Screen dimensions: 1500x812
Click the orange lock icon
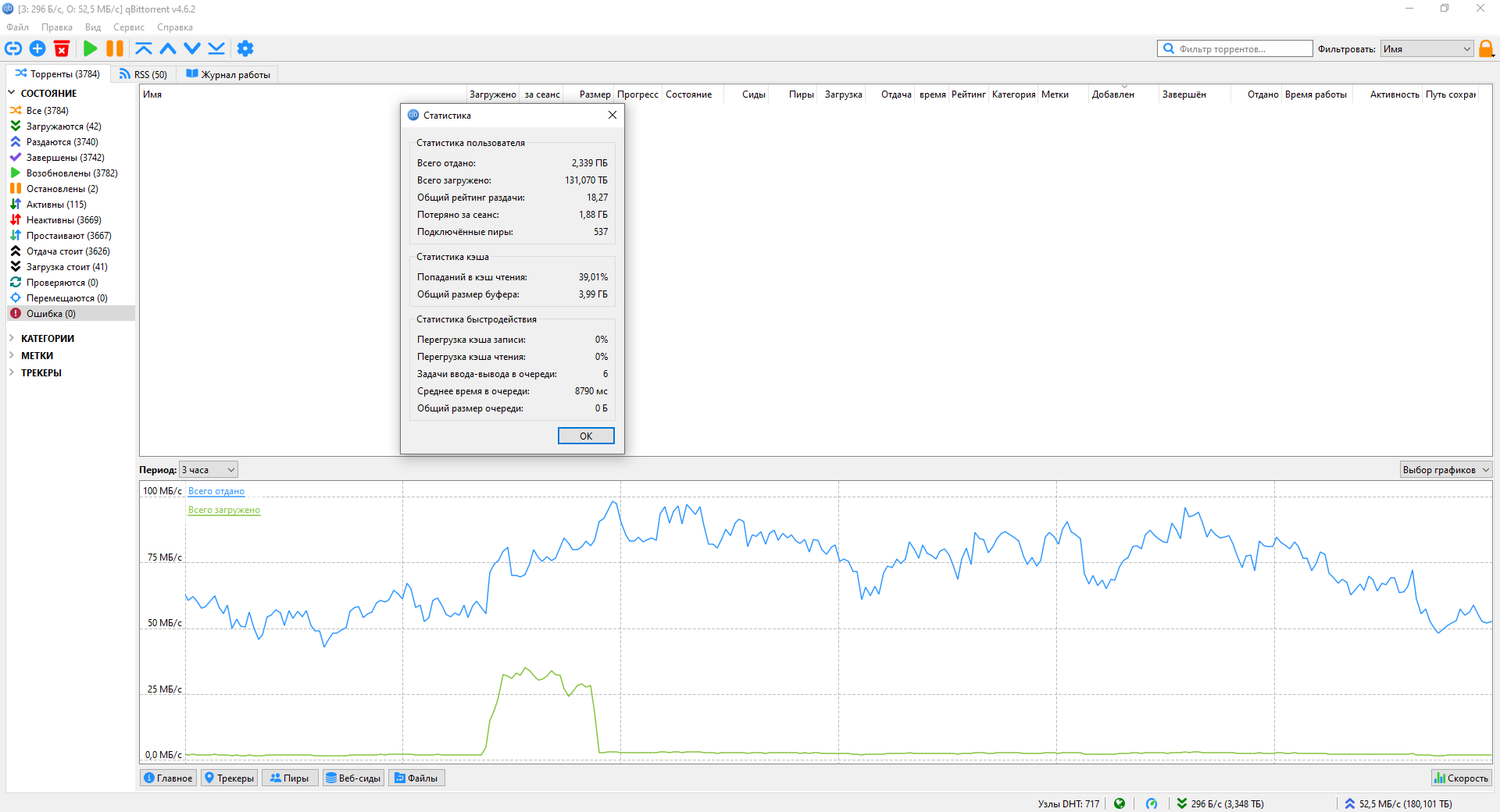pos(1486,48)
